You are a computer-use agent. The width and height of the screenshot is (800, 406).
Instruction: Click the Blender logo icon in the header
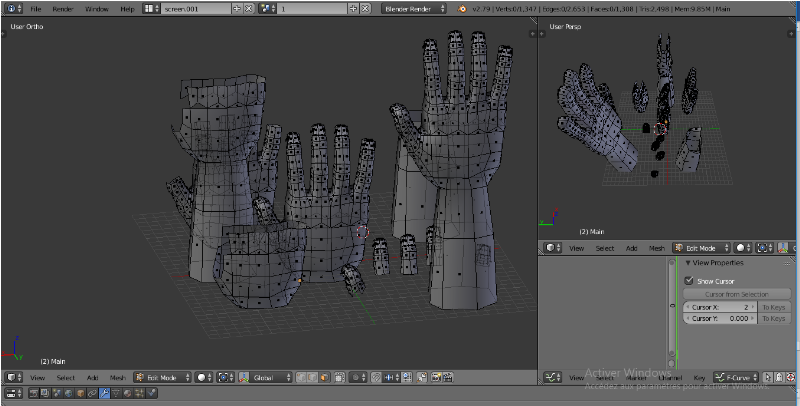pyautogui.click(x=463, y=8)
